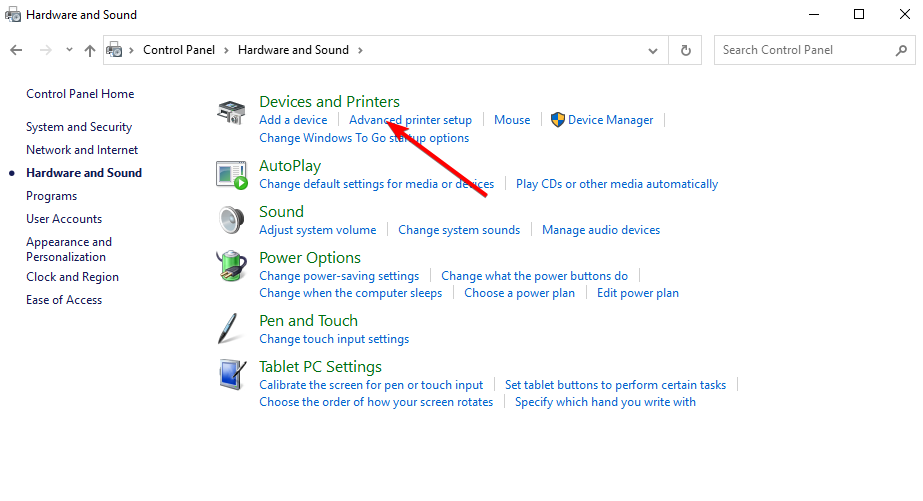Screen dimensions: 923x501
Task: Go up one folder level
Action: coord(90,50)
